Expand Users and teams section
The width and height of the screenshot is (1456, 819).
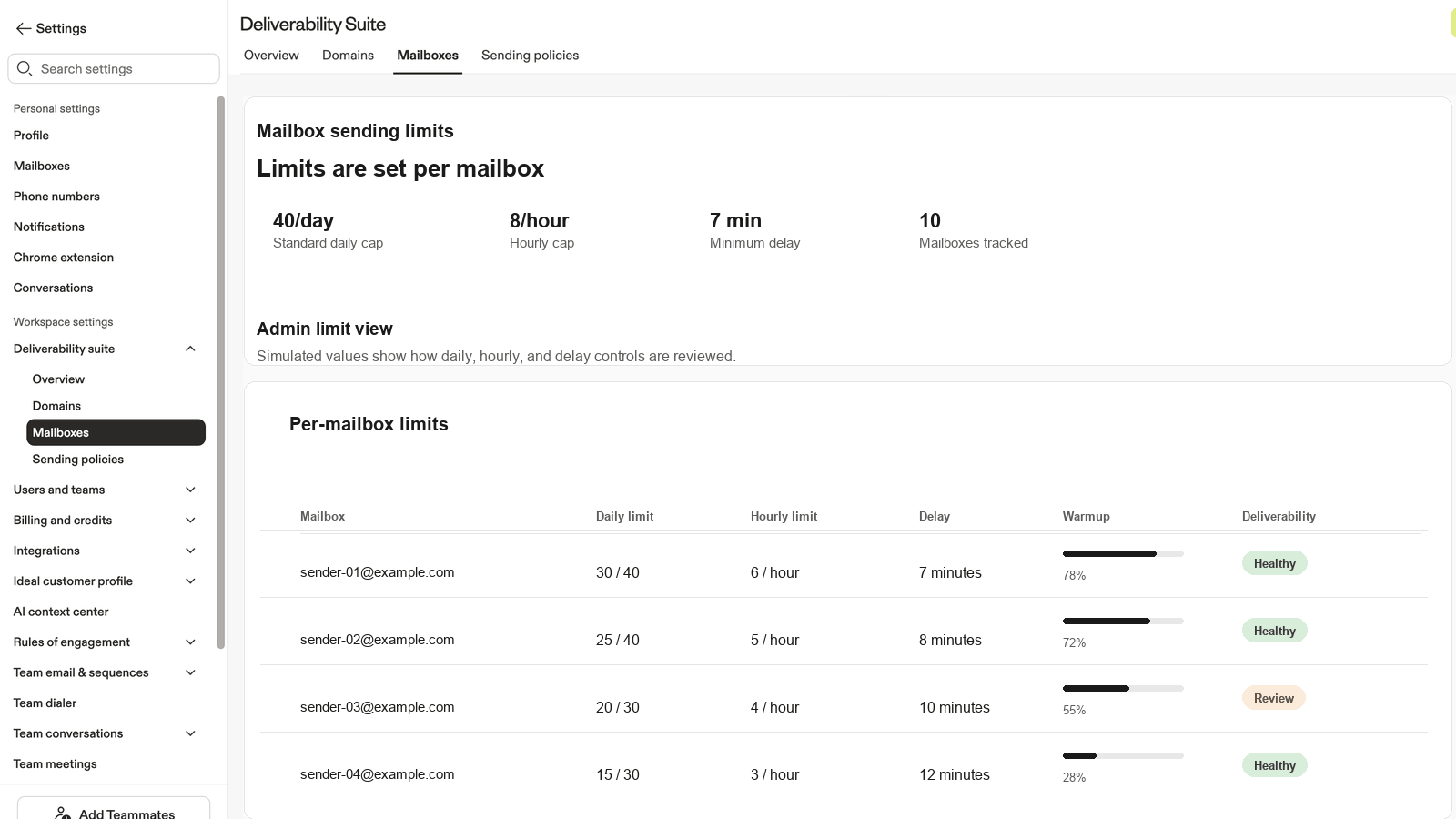point(190,490)
